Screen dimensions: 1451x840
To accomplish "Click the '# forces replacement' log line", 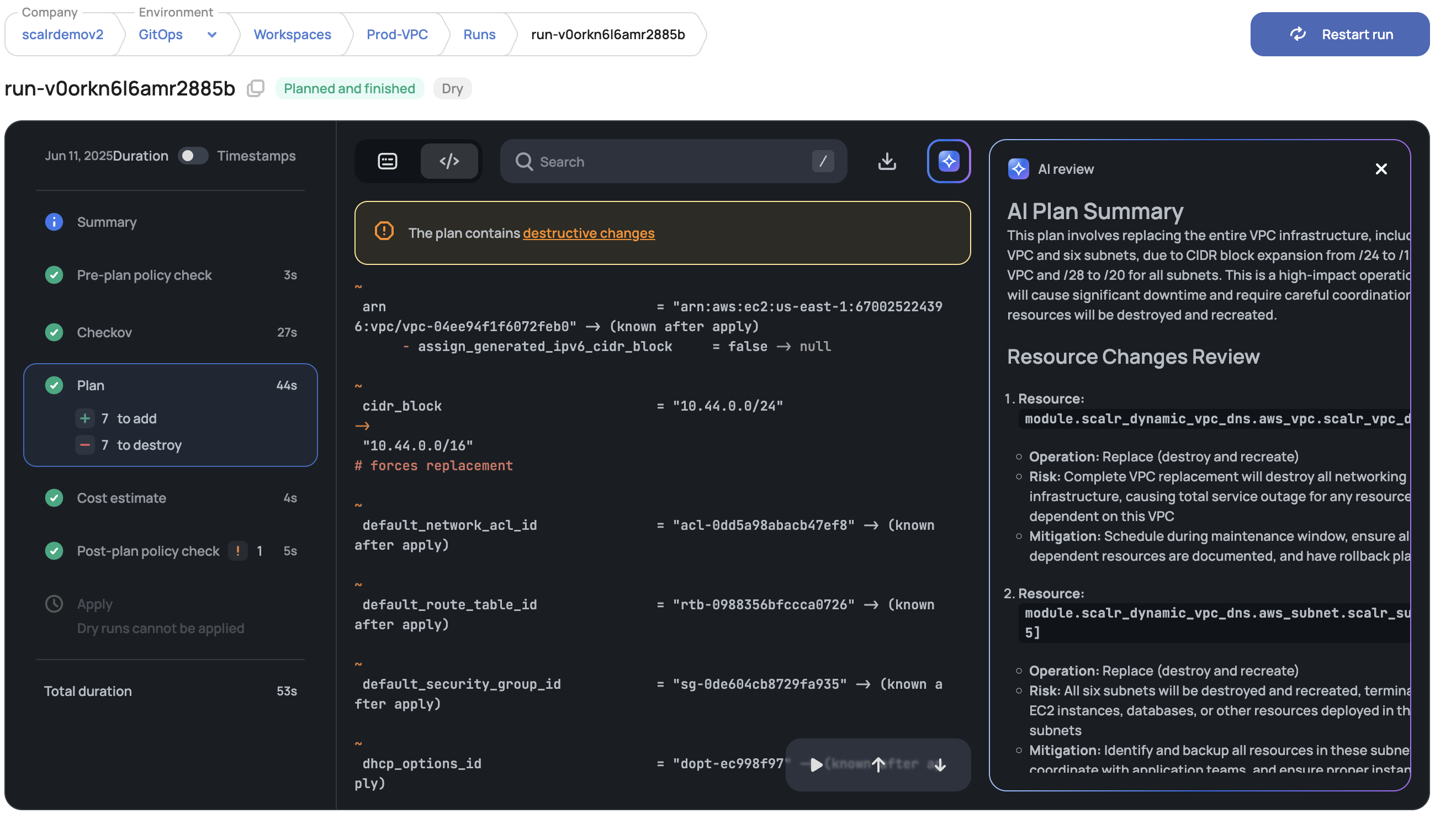I will pyautogui.click(x=433, y=466).
